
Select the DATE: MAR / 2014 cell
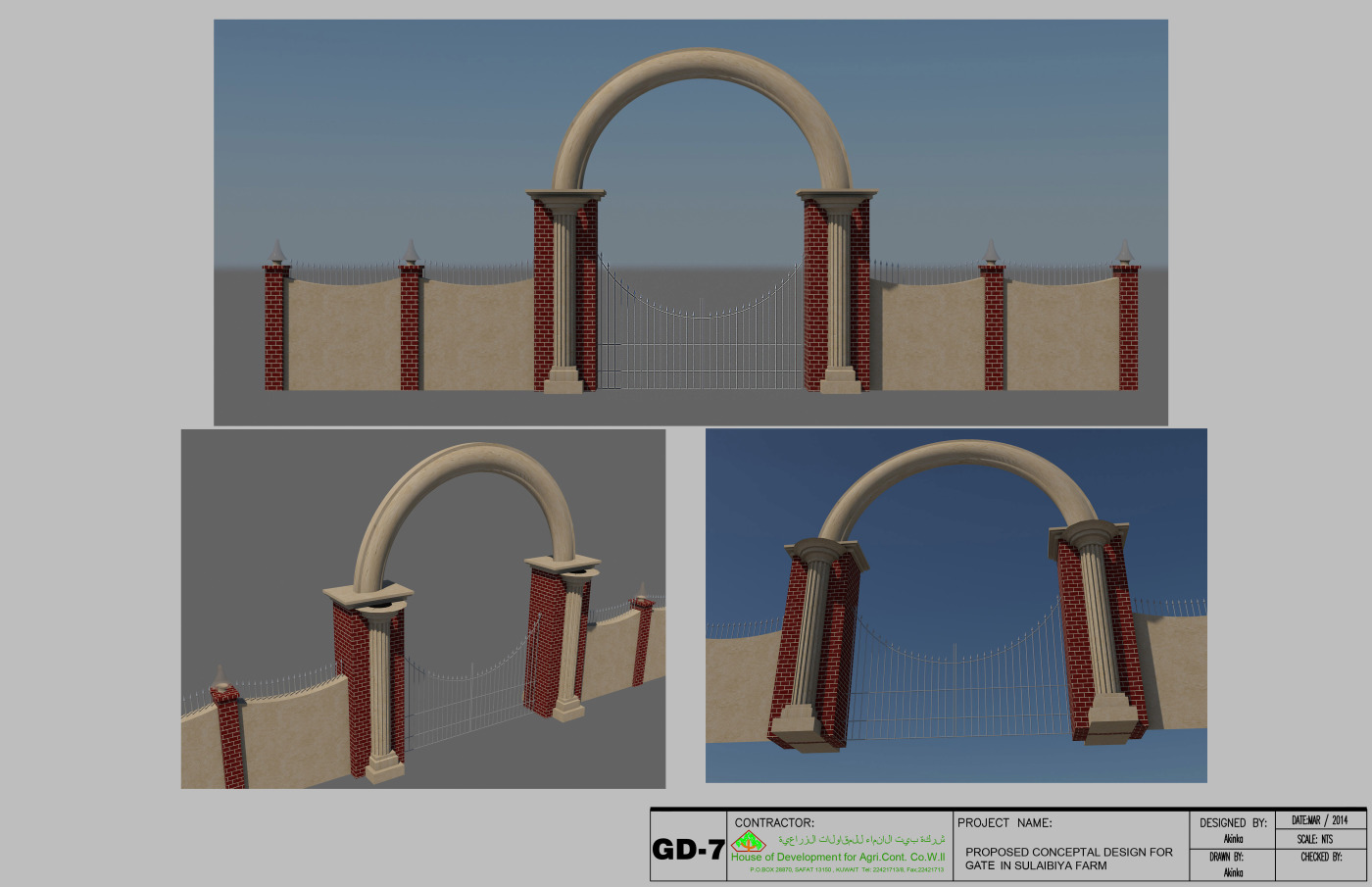1319,820
